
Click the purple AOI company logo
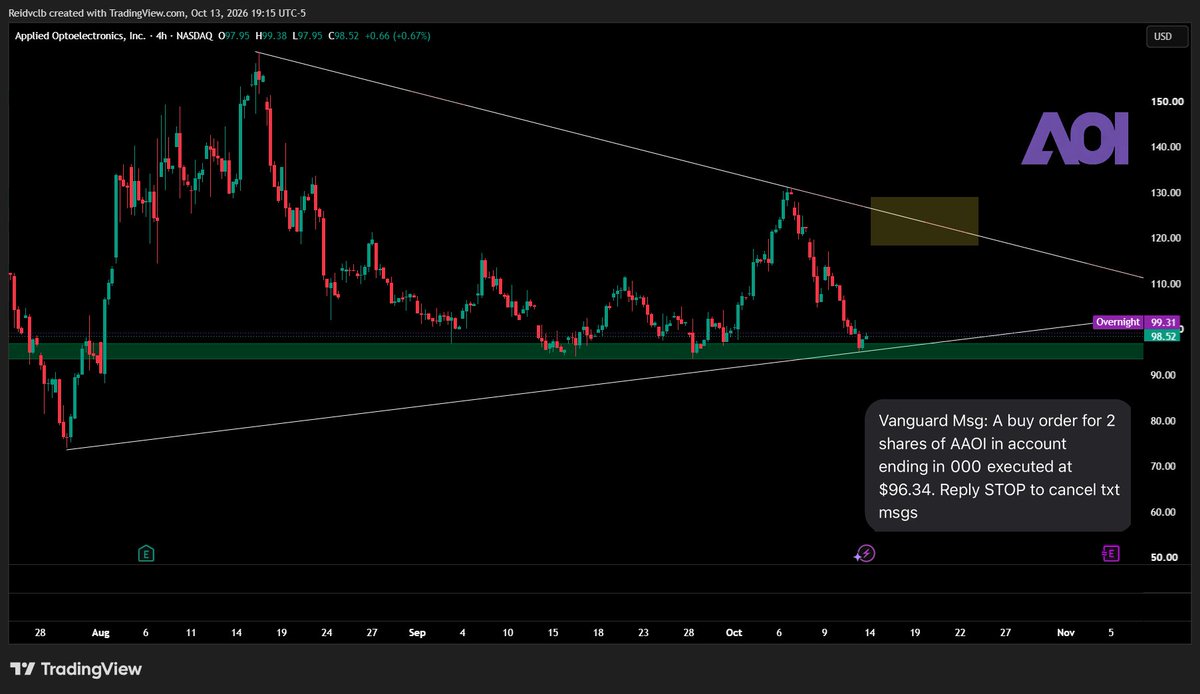(1075, 139)
